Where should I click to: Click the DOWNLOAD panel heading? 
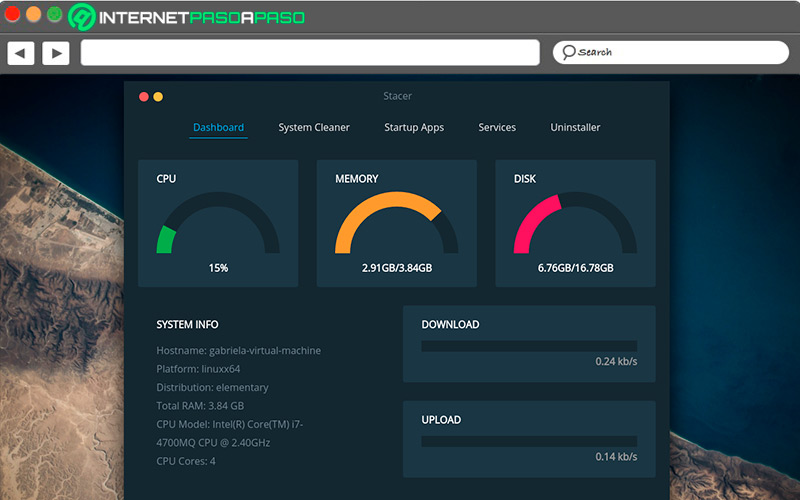[451, 324]
